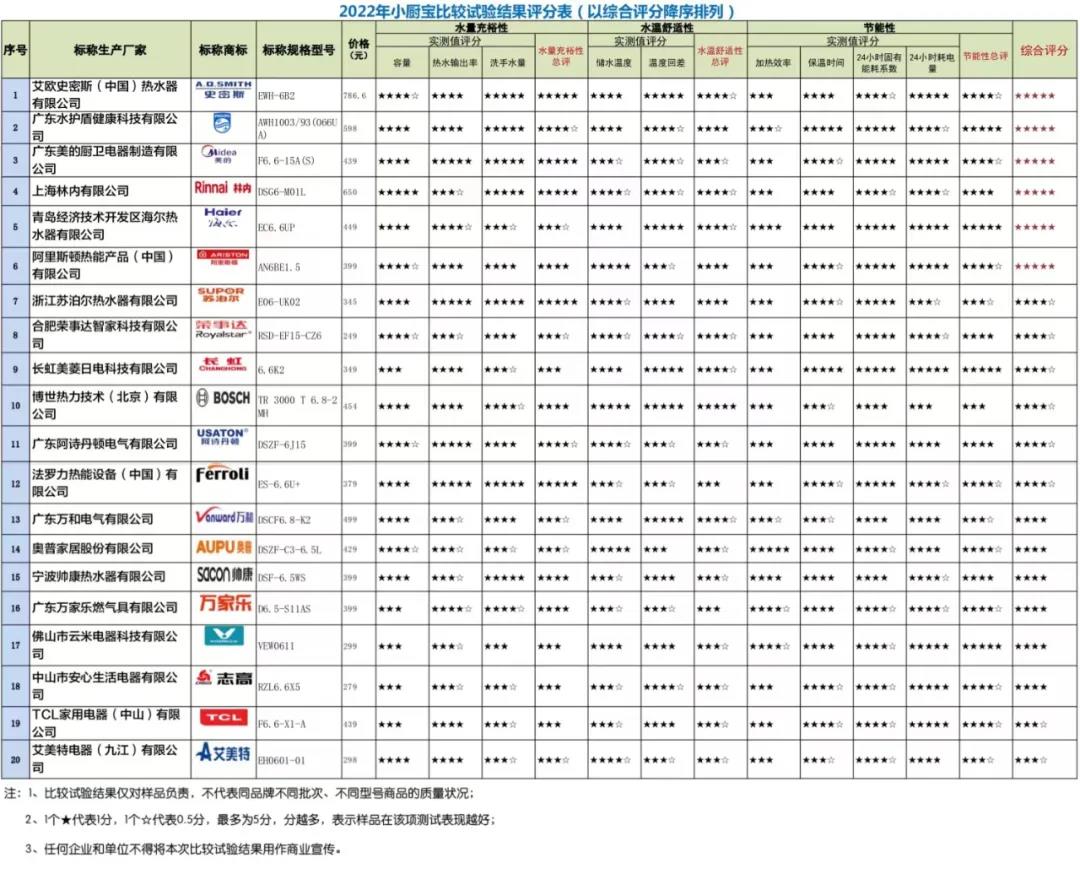Click the Haier trademark logo
1080x879 pixels.
[223, 218]
